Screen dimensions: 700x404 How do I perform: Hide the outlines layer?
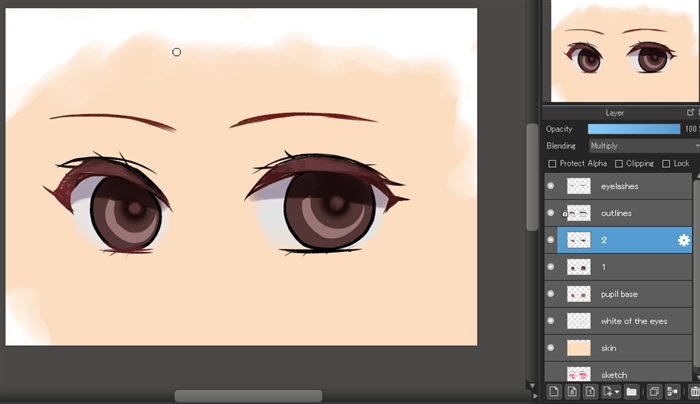[x=551, y=213]
